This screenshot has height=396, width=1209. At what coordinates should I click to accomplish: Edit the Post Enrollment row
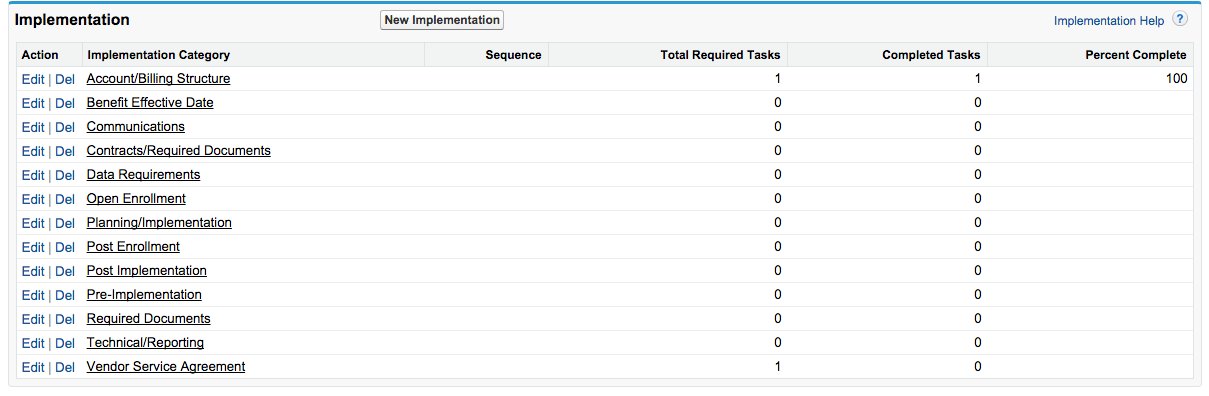click(32, 247)
